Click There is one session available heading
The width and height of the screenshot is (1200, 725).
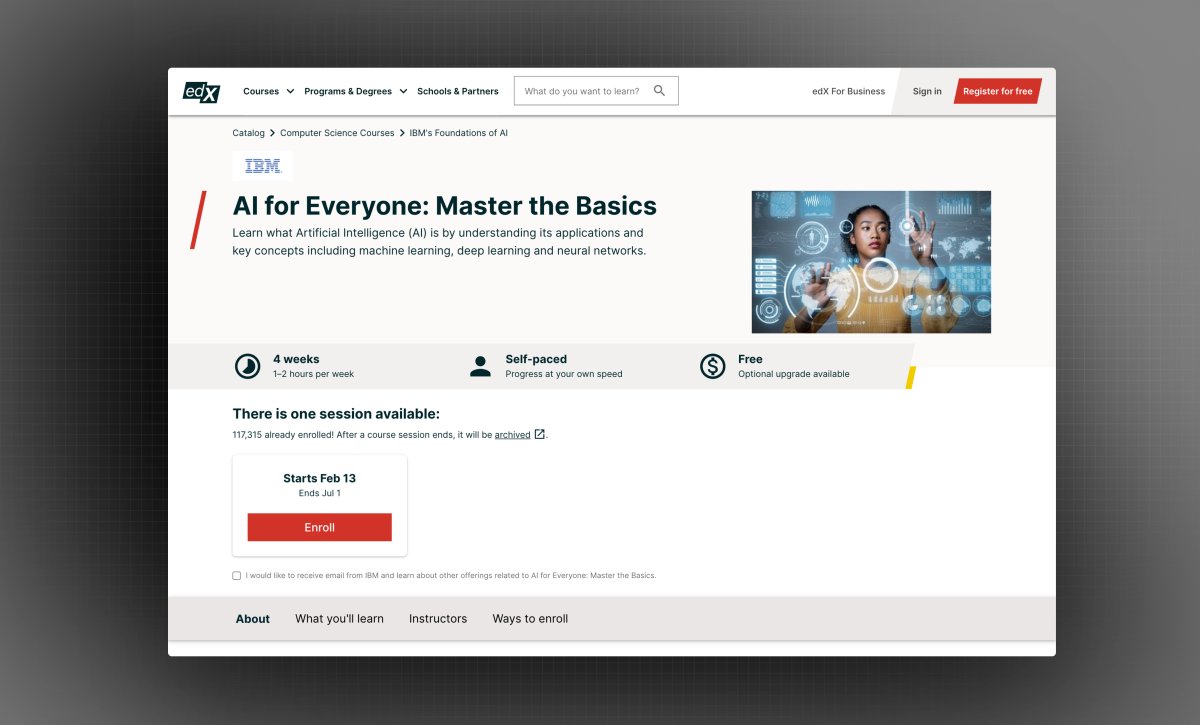point(336,414)
